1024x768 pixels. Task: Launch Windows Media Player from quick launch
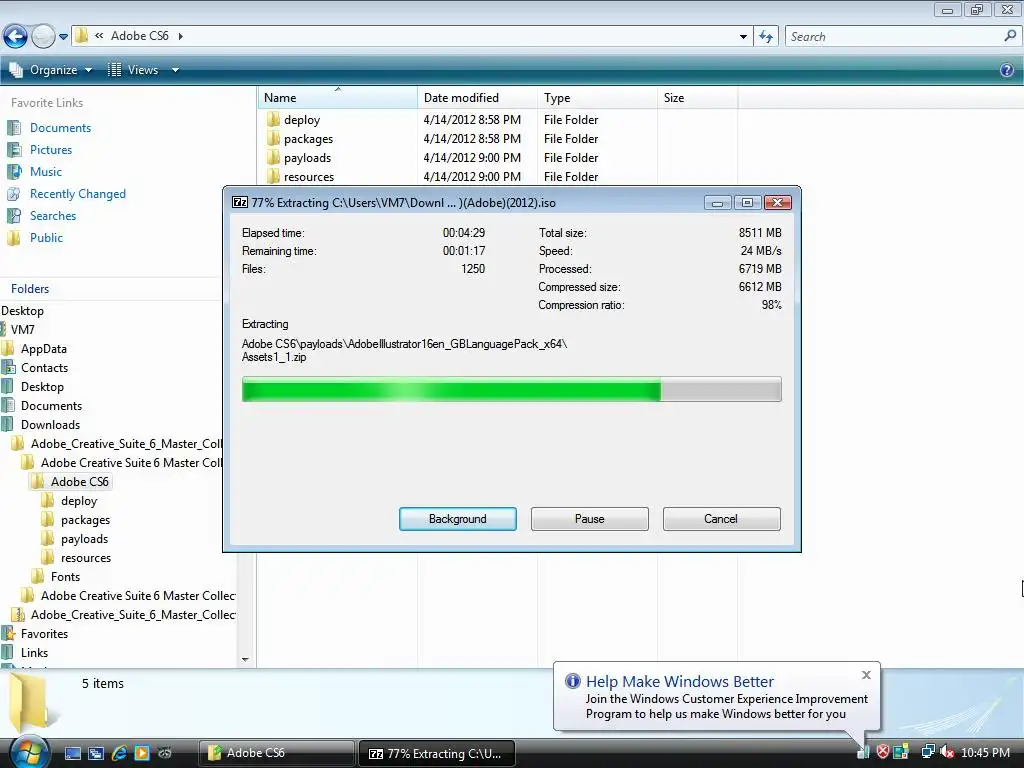142,753
